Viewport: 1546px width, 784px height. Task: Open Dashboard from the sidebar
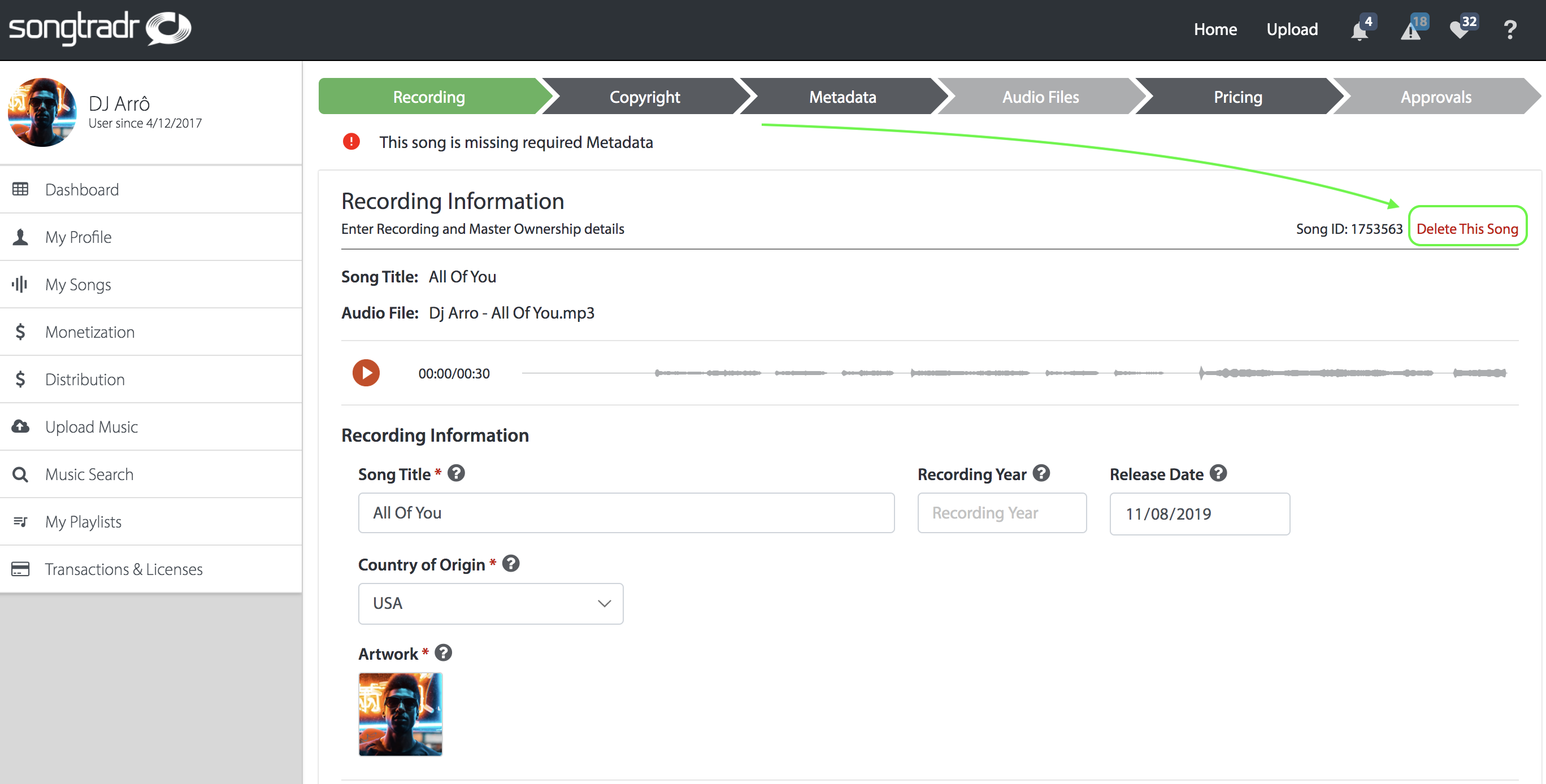point(151,190)
